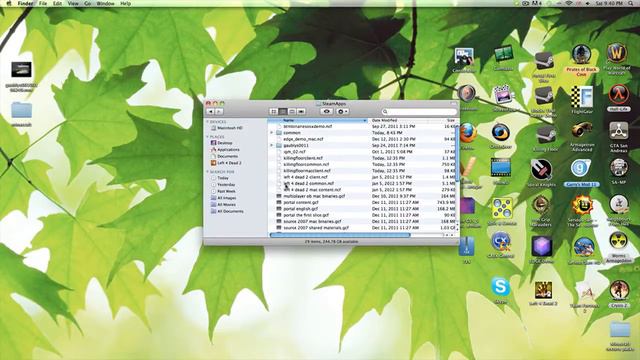Click the Quick Look eye button
The height and width of the screenshot is (360, 640).
click(x=327, y=111)
